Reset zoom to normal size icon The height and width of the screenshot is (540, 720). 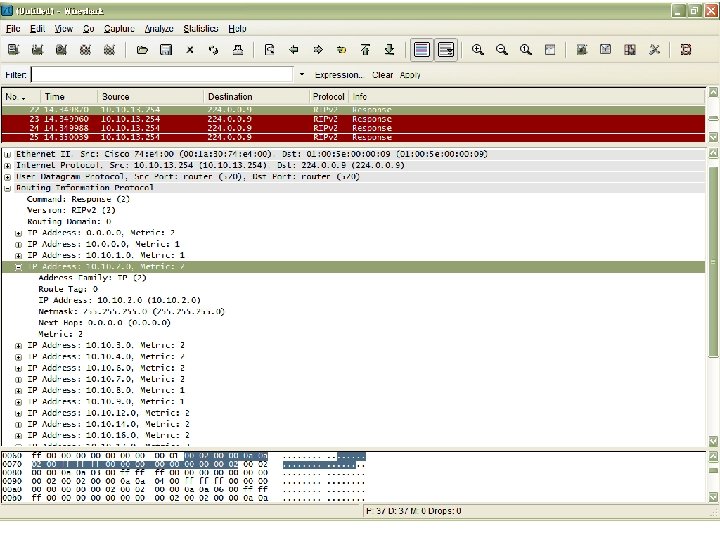(526, 50)
